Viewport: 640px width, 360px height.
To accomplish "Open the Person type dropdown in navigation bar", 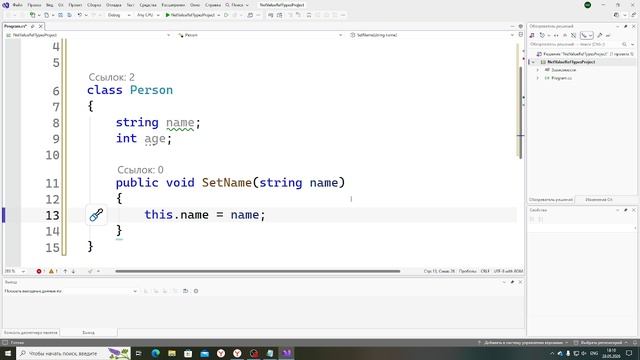I will pos(260,35).
